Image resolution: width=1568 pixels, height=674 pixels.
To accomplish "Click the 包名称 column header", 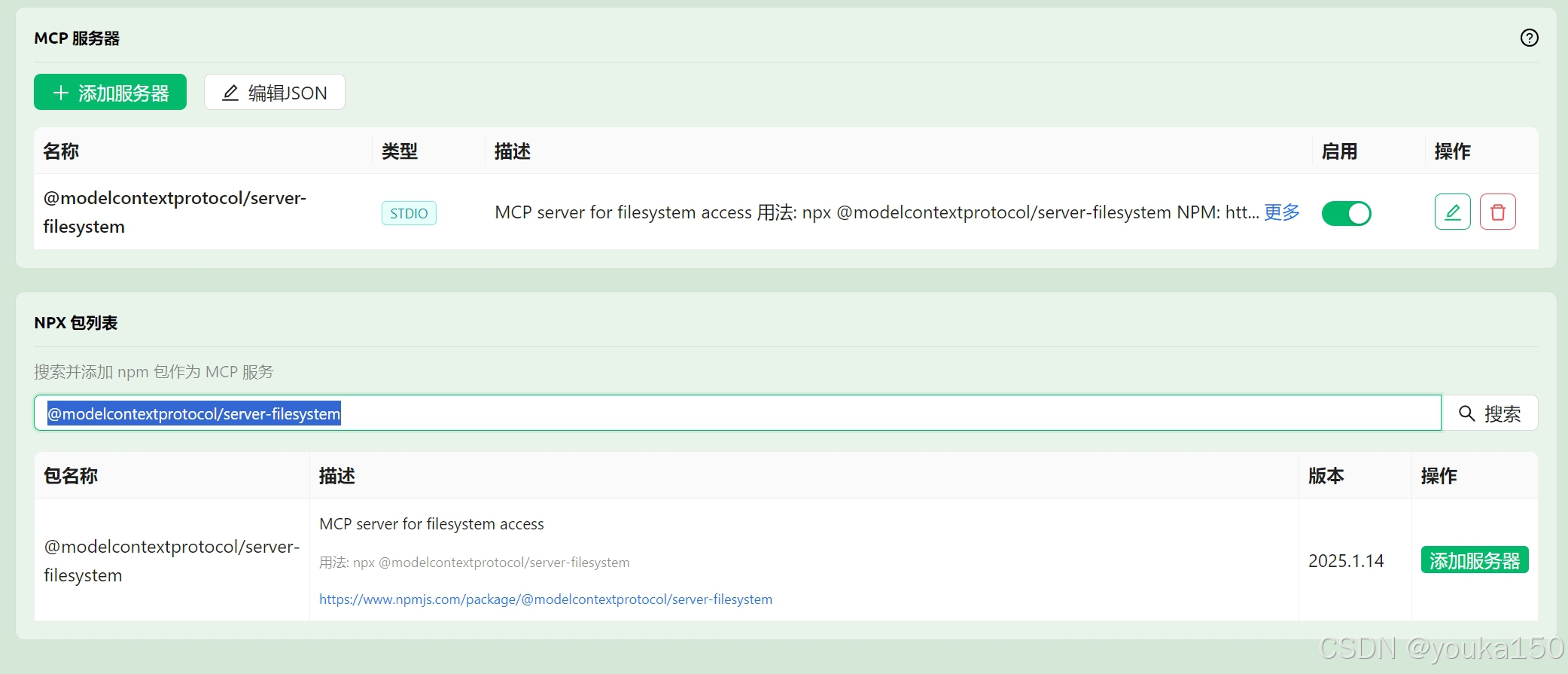I will (71, 476).
